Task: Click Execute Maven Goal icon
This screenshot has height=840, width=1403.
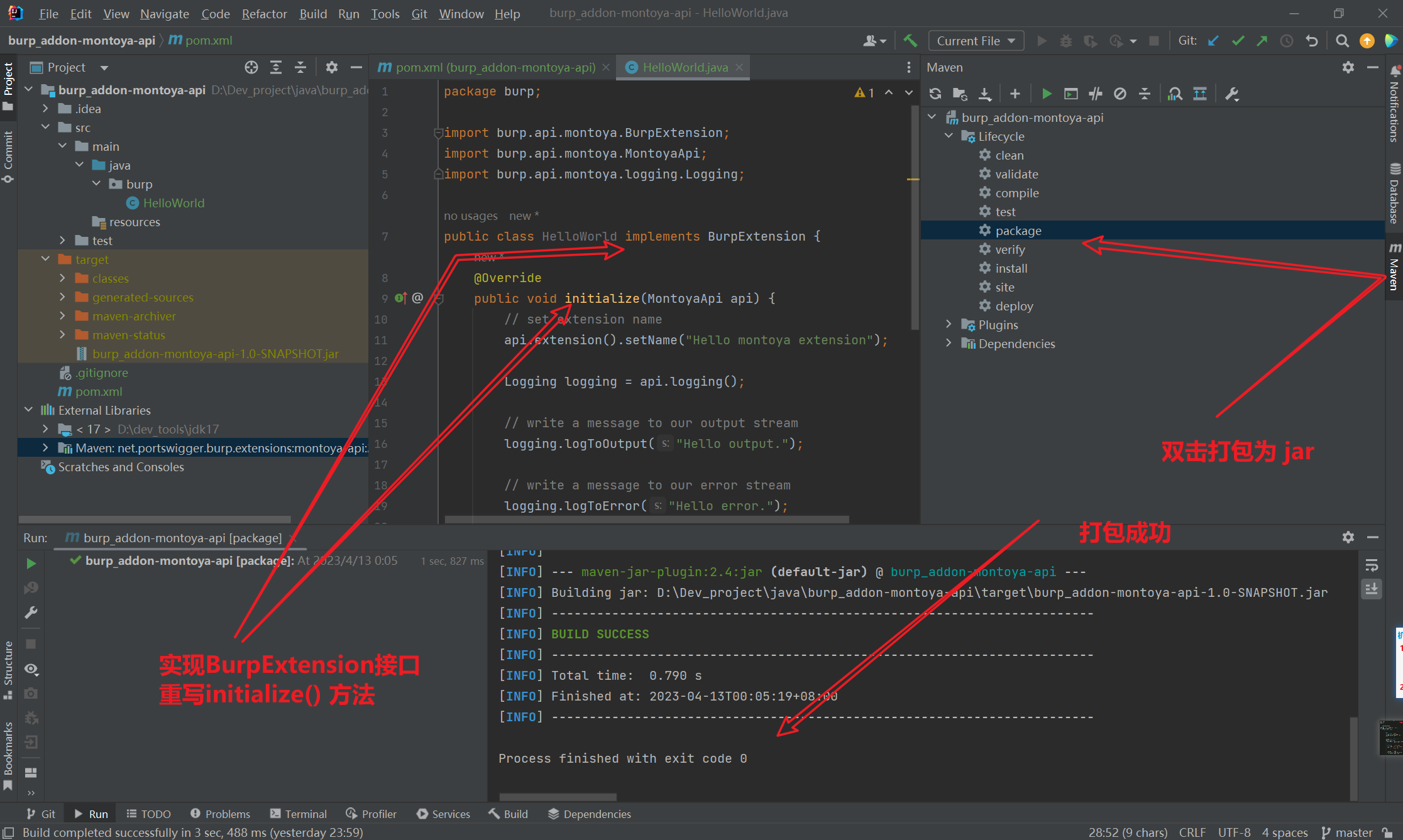Action: 1070,94
